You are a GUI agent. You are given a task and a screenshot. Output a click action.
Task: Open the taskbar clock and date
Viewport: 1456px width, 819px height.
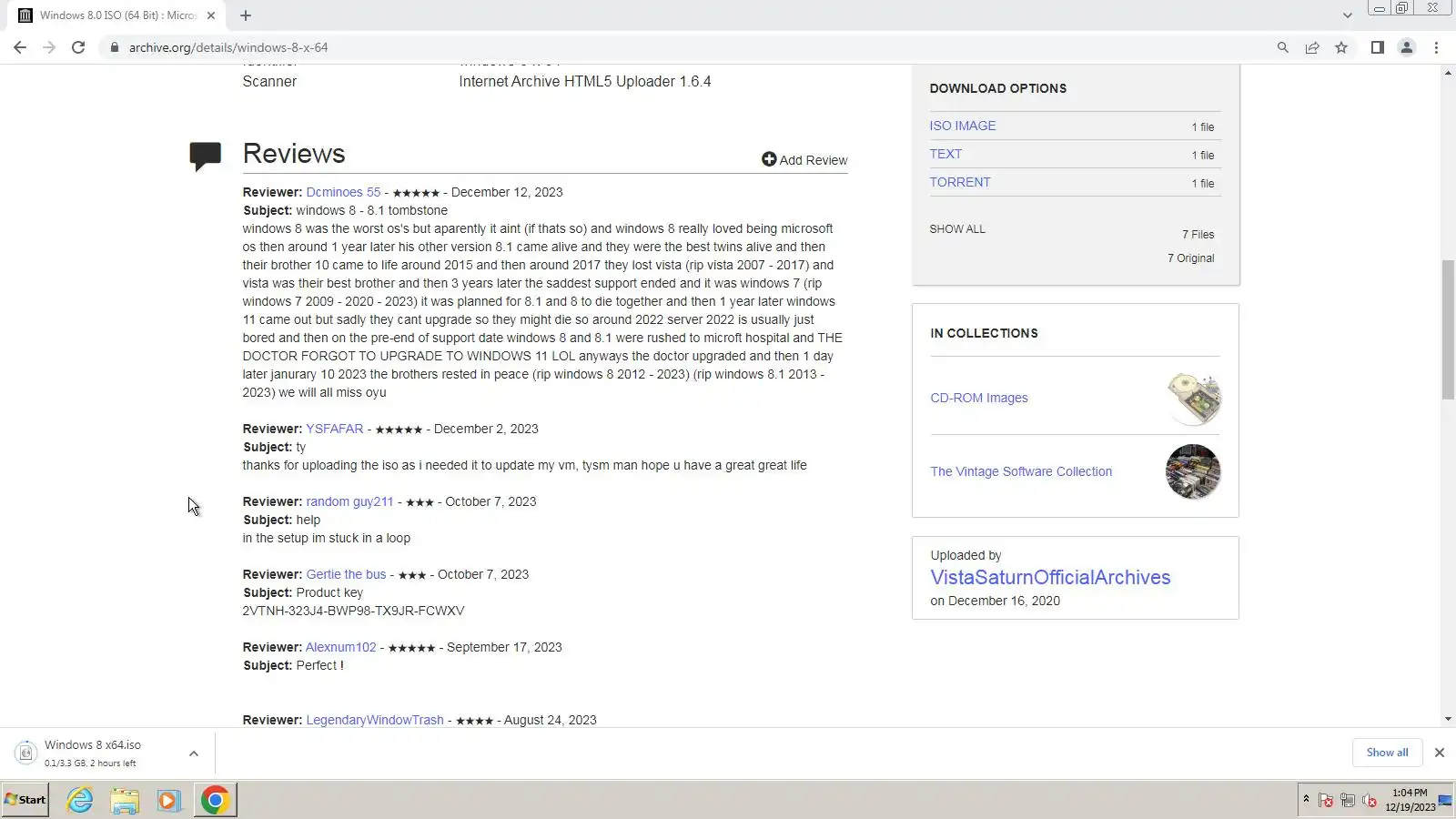(x=1410, y=800)
